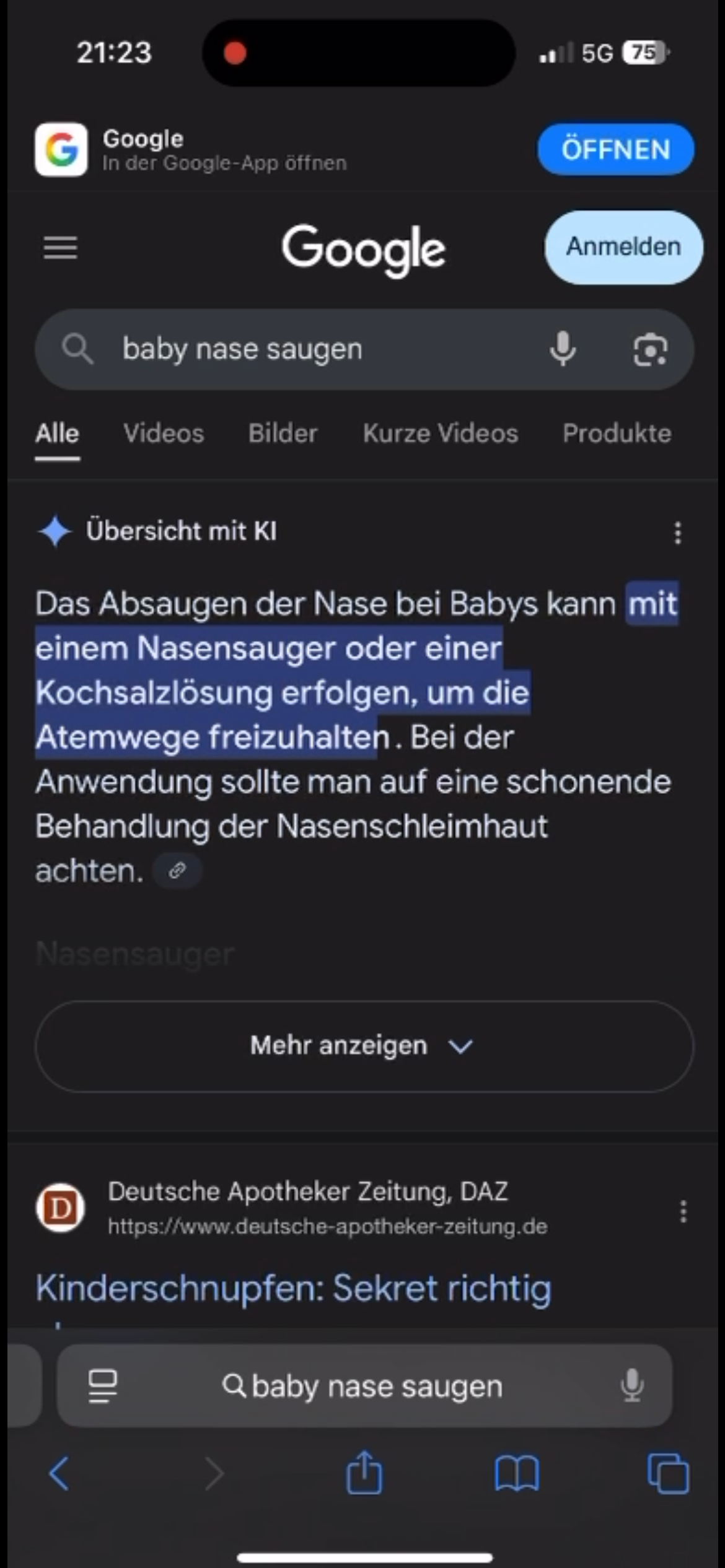Open Google Lens camera search
Image resolution: width=725 pixels, height=1568 pixels.
point(650,349)
